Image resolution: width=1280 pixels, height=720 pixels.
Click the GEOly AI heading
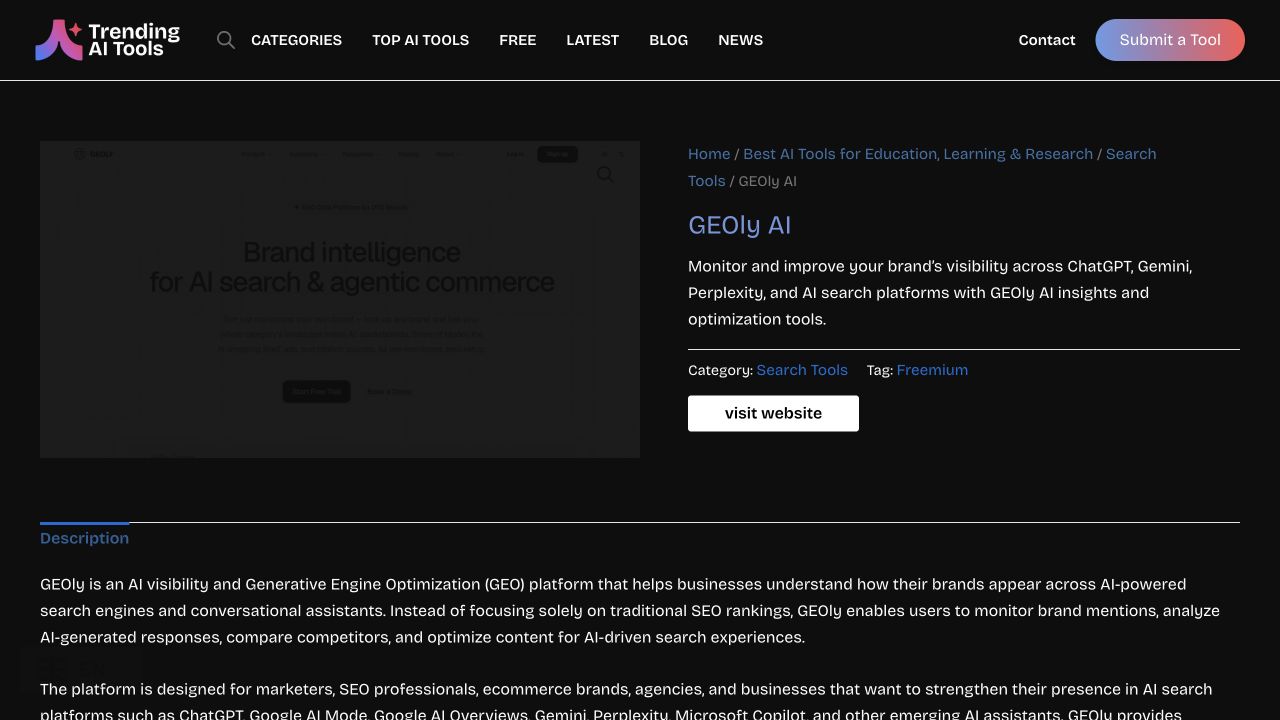point(739,225)
